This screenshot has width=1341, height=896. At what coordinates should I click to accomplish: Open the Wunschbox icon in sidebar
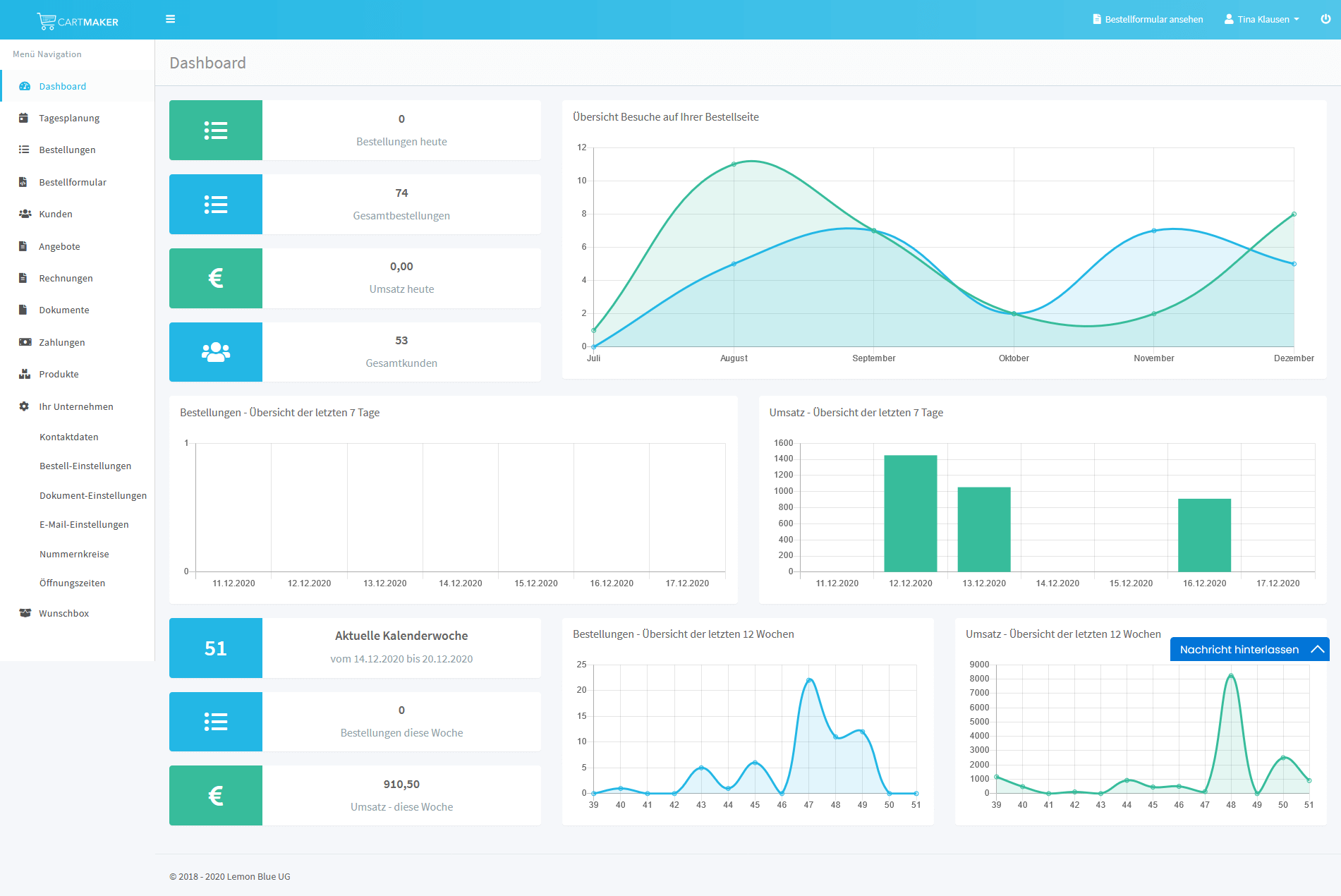25,613
